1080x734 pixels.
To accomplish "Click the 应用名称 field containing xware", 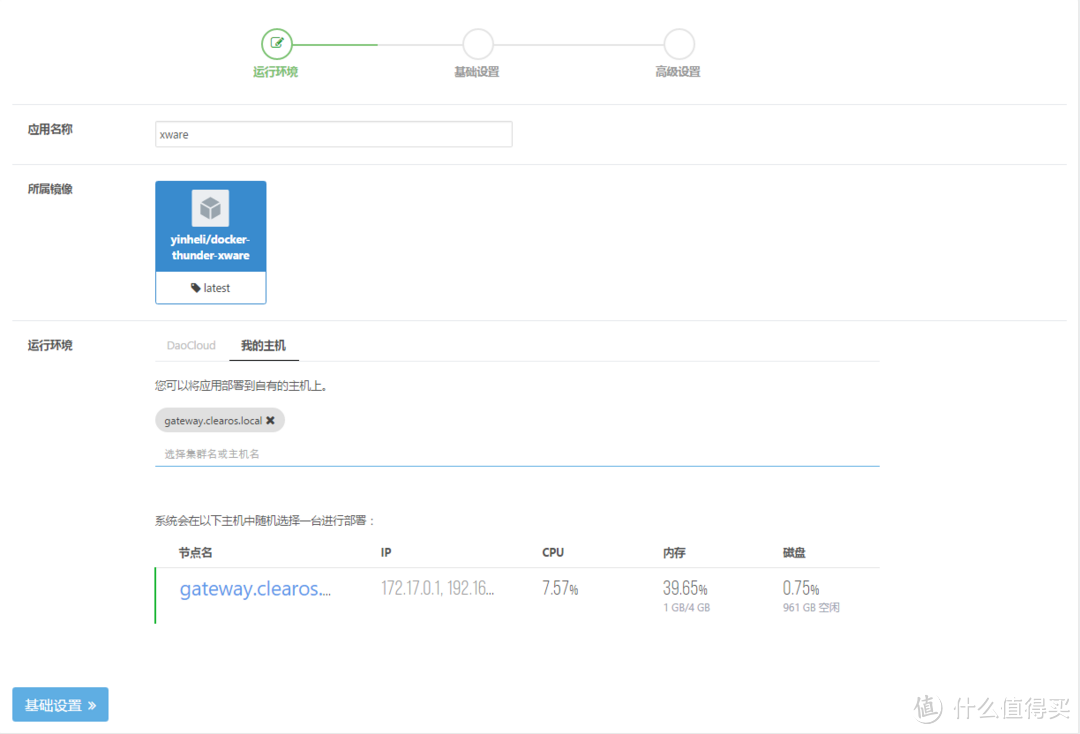I will pyautogui.click(x=333, y=133).
